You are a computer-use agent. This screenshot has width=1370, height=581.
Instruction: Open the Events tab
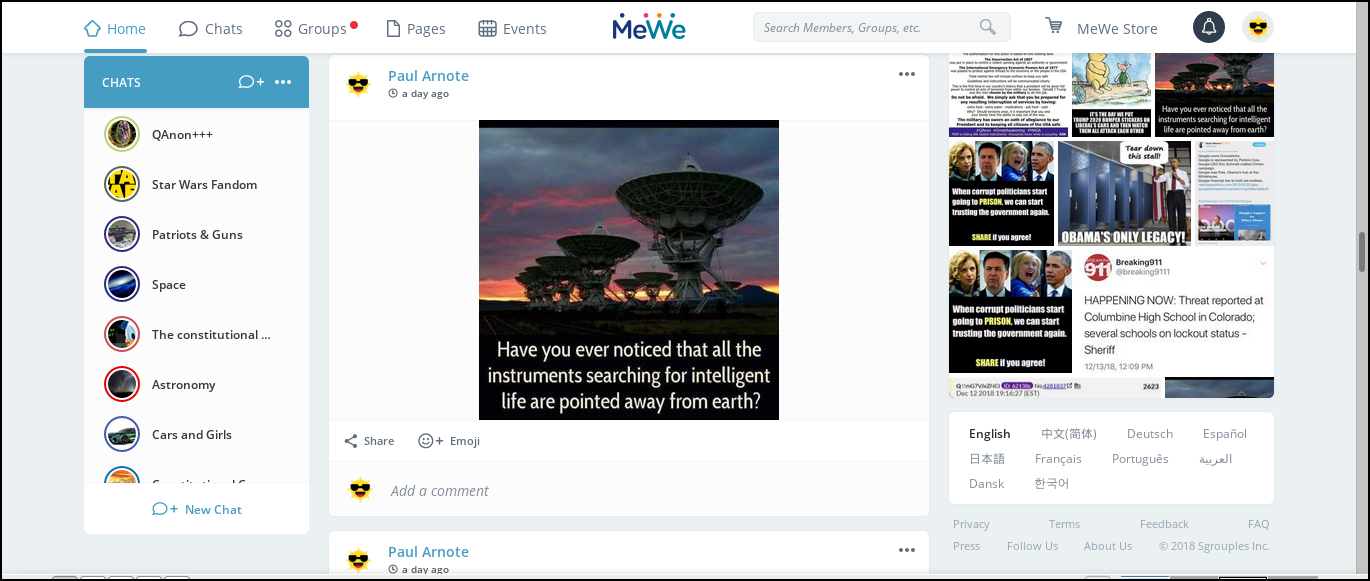point(512,29)
